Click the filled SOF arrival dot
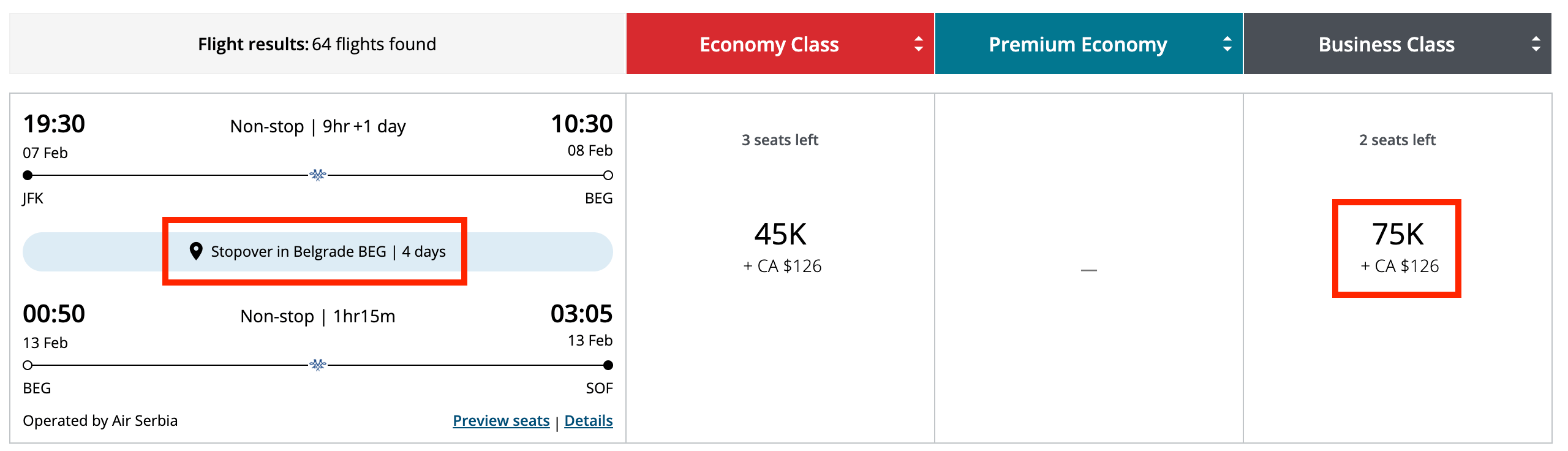The image size is (1568, 451). pyautogui.click(x=608, y=365)
